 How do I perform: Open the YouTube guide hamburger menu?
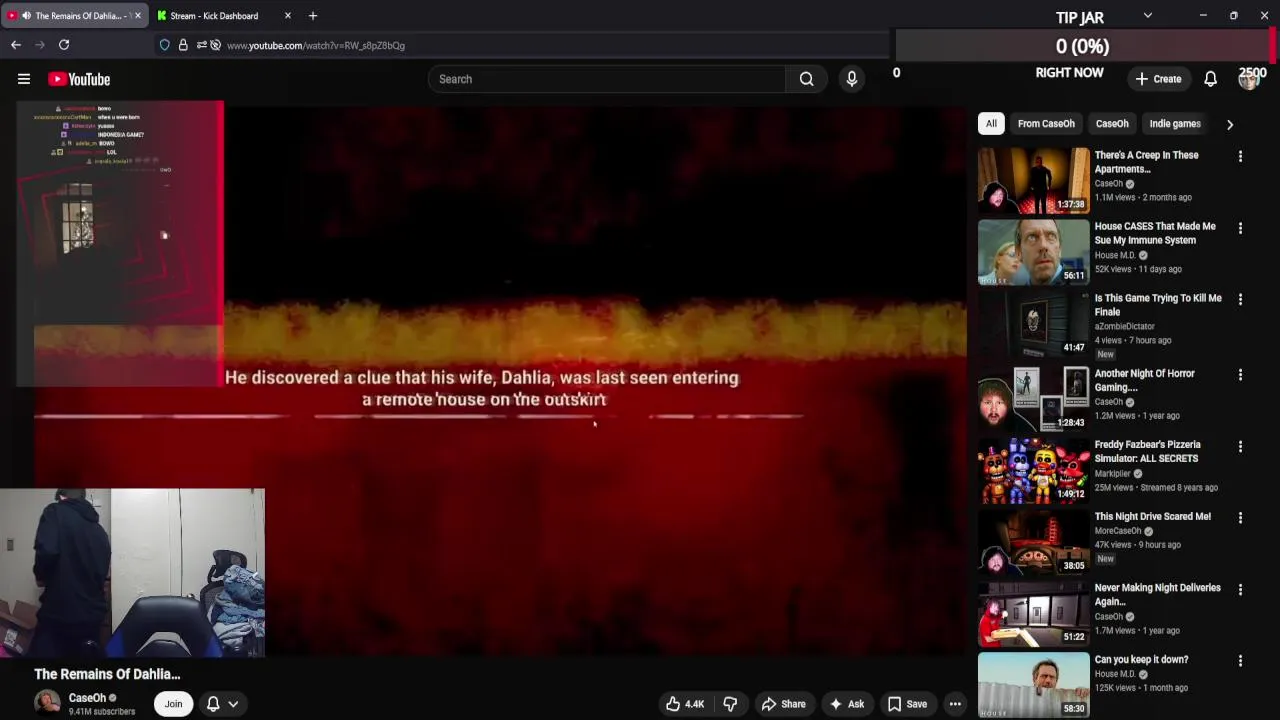pos(24,79)
